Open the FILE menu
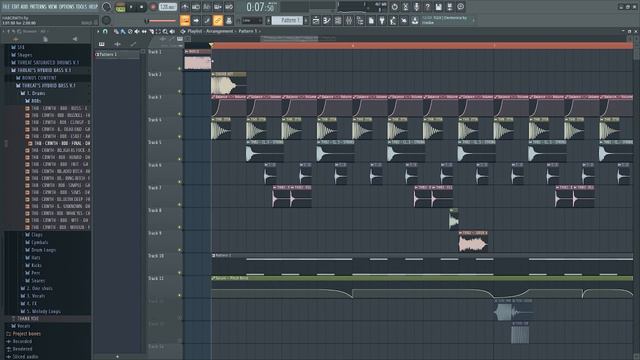Image resolution: width=640 pixels, height=360 pixels. (6, 7)
